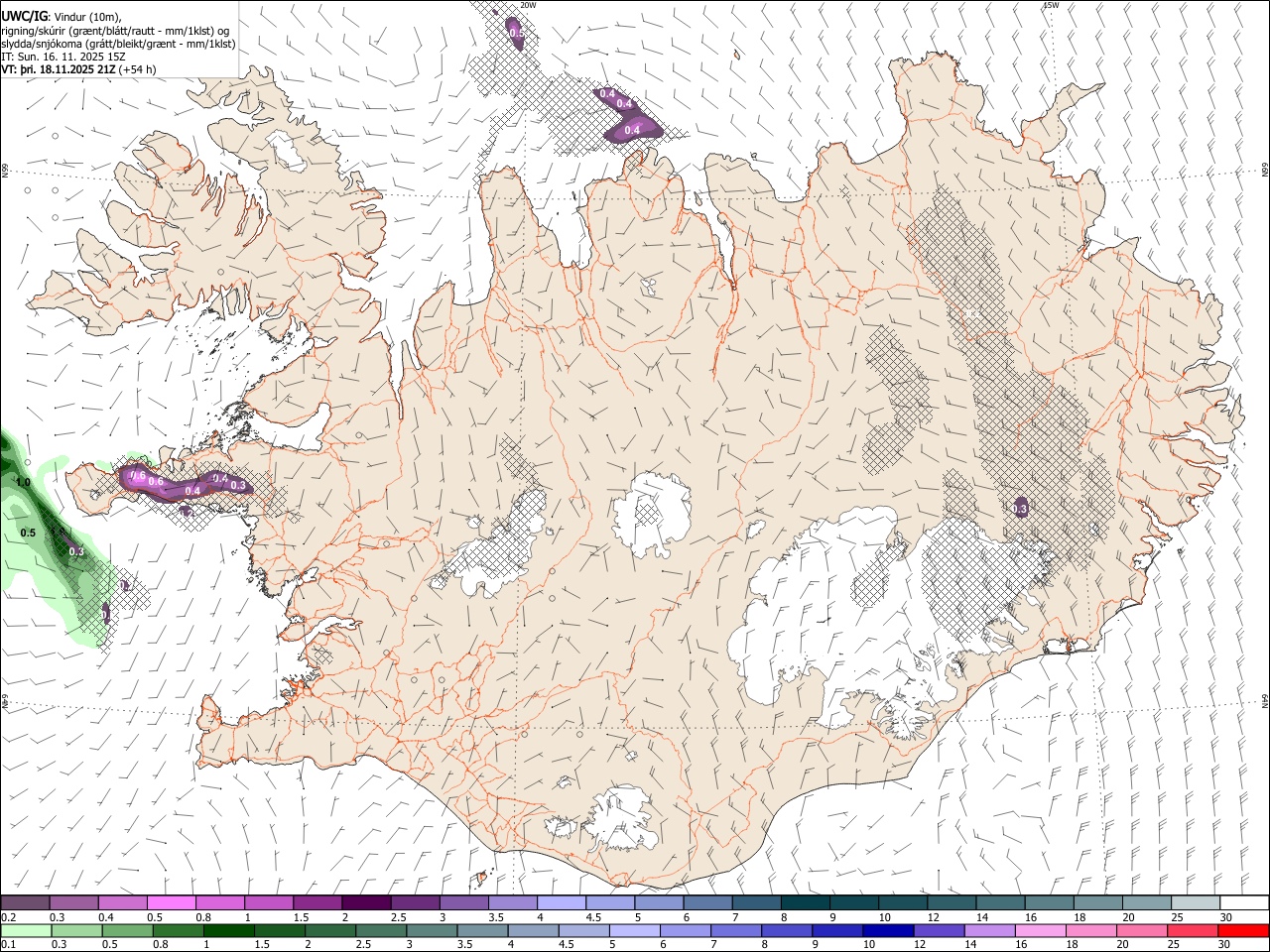This screenshot has width=1270, height=952.
Task: Select the 0.3 swatch in lower rain scale
Action: pyautogui.click(x=76, y=930)
